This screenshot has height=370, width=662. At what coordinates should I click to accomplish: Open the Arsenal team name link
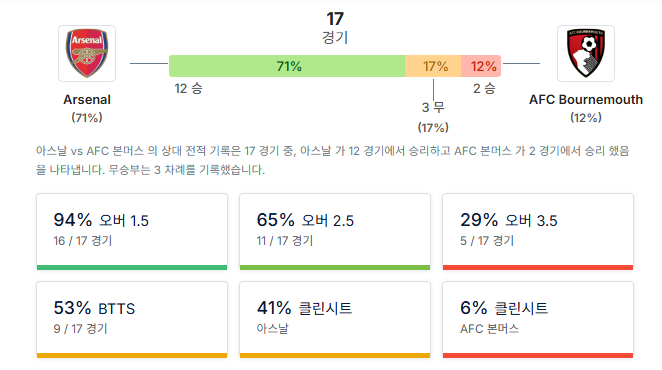(x=87, y=100)
